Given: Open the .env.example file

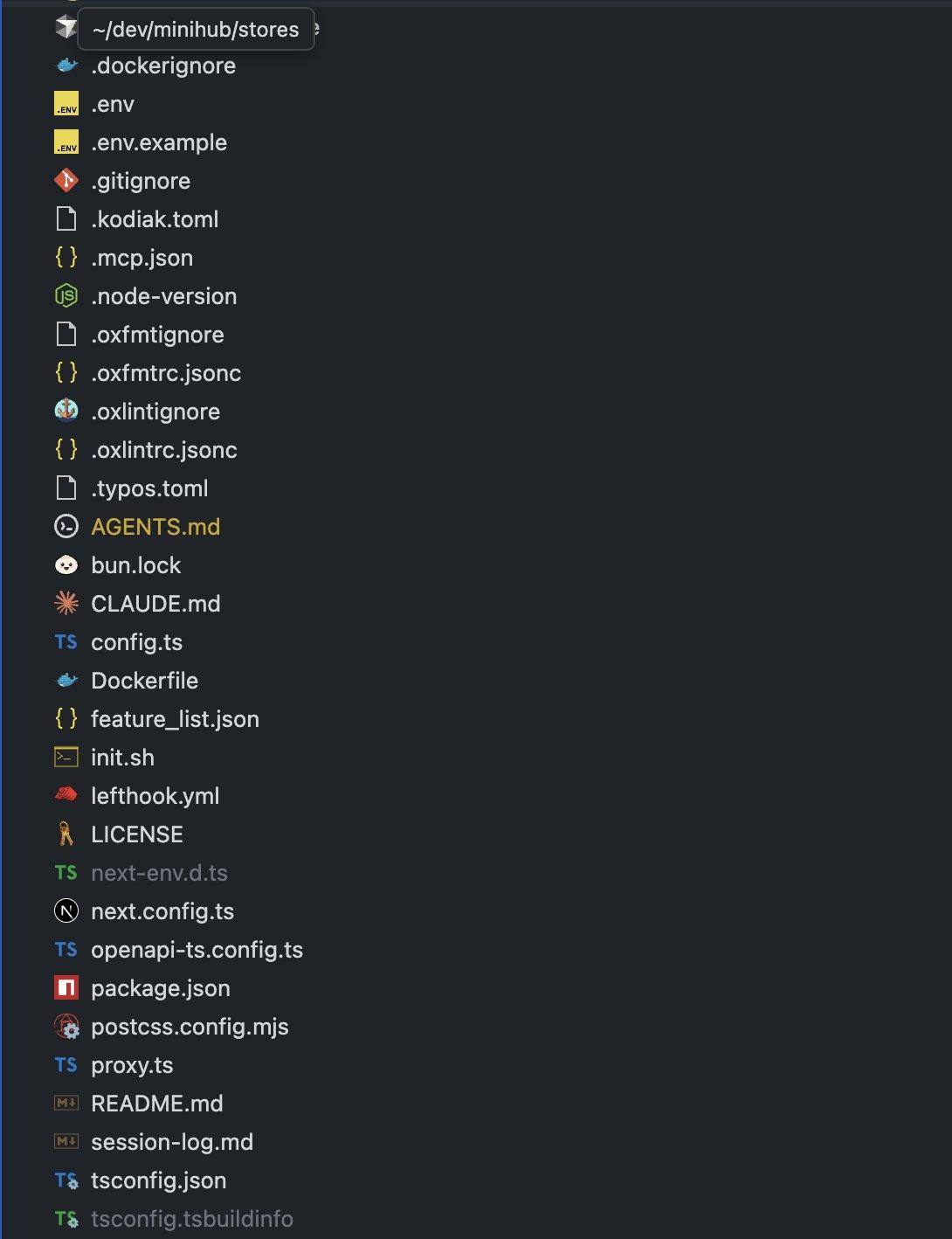Looking at the screenshot, I should pos(159,142).
